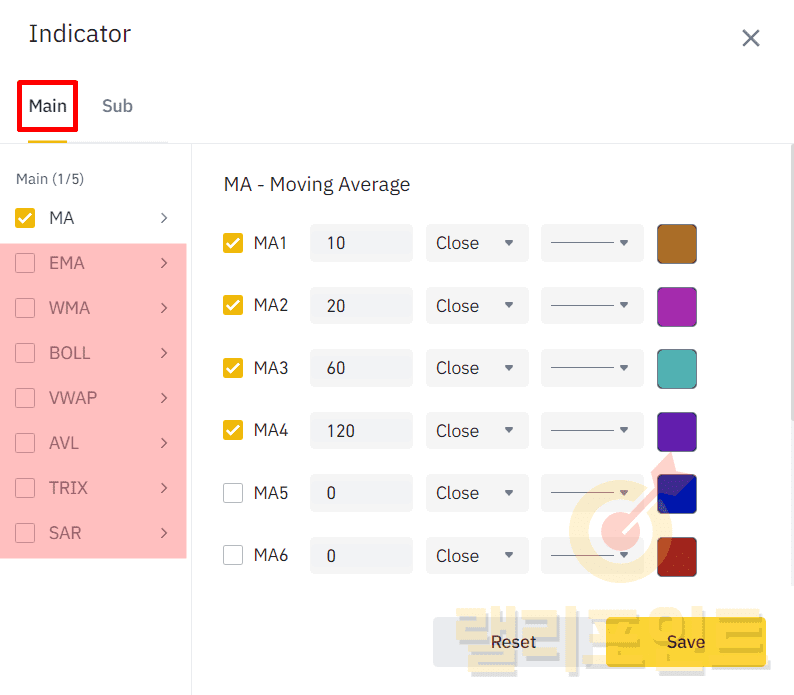This screenshot has width=794, height=695.
Task: Close the Indicator dialog with X icon
Action: (x=750, y=39)
